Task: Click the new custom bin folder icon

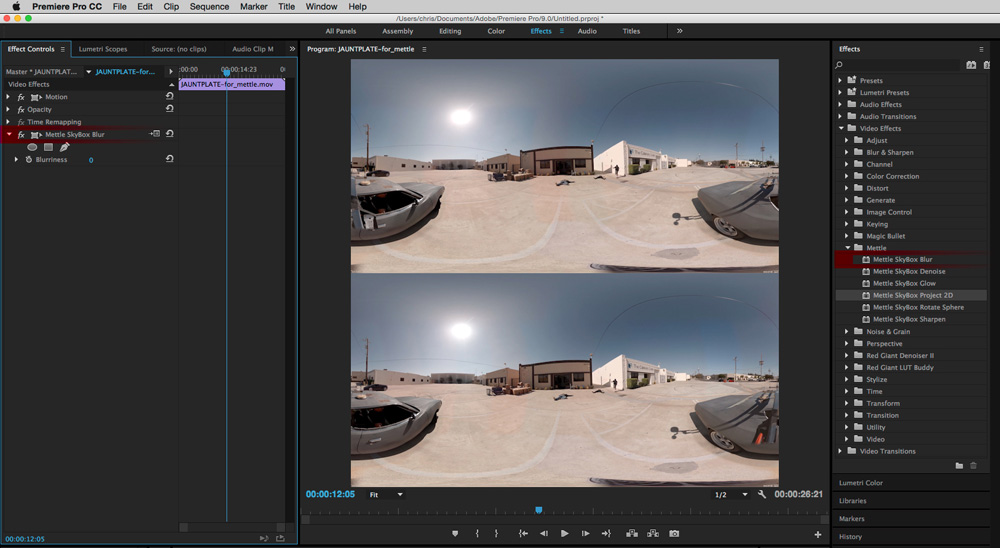Action: 959,466
